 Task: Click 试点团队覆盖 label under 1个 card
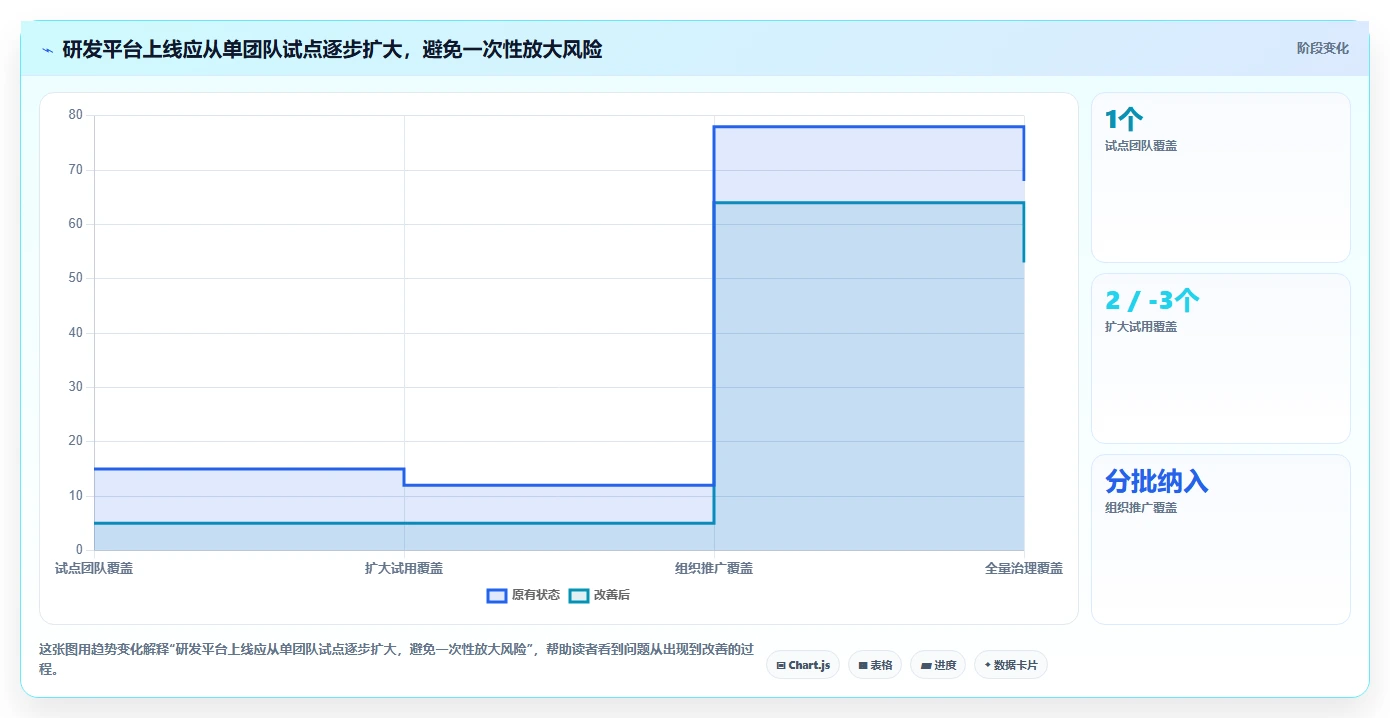pyautogui.click(x=1141, y=146)
